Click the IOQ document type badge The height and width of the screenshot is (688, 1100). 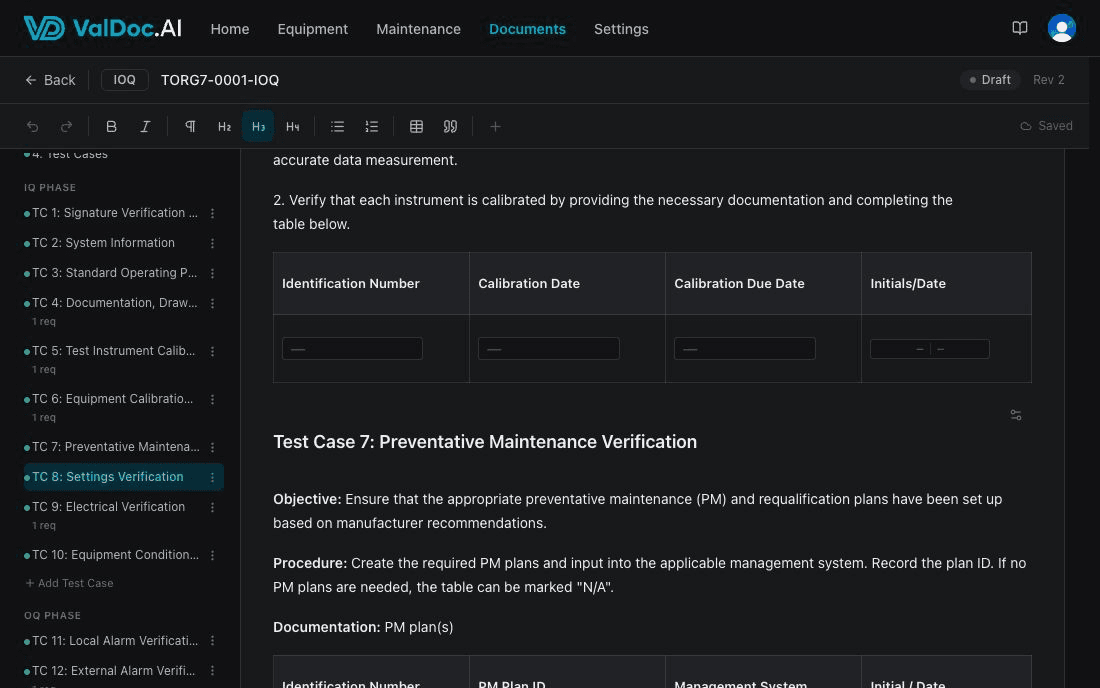(124, 80)
